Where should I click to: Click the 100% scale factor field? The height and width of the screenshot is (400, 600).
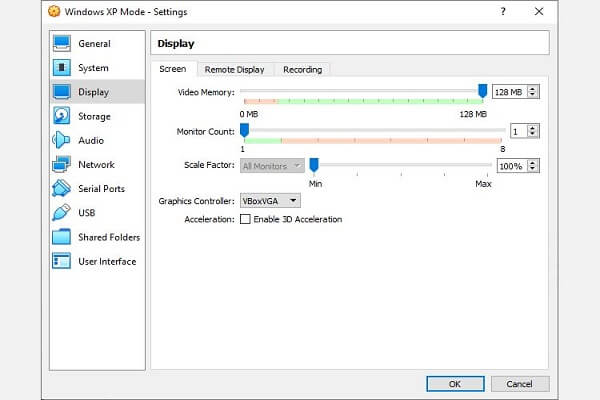pyautogui.click(x=512, y=166)
